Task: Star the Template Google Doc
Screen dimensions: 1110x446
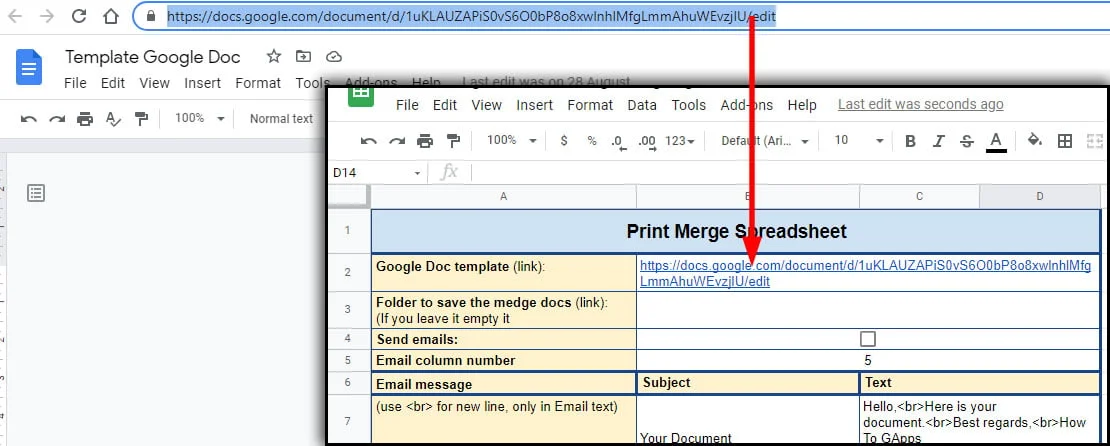Action: pos(273,57)
